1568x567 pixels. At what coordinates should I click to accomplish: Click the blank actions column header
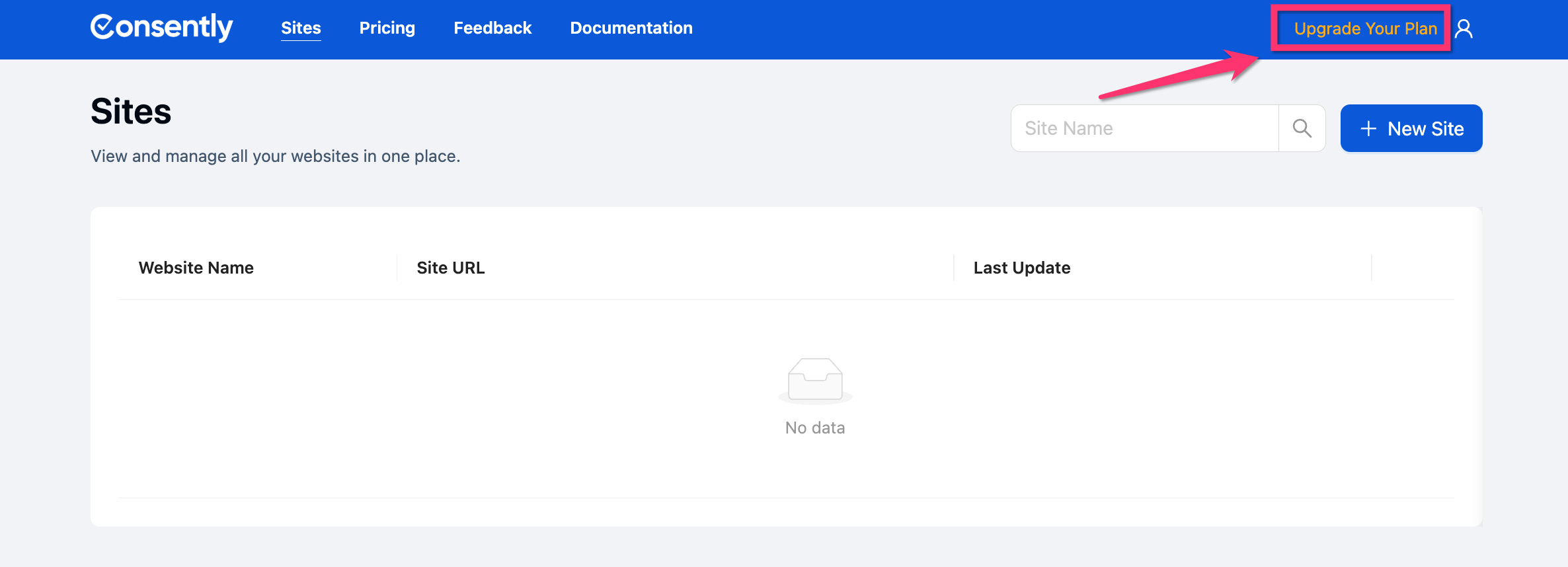(1412, 268)
